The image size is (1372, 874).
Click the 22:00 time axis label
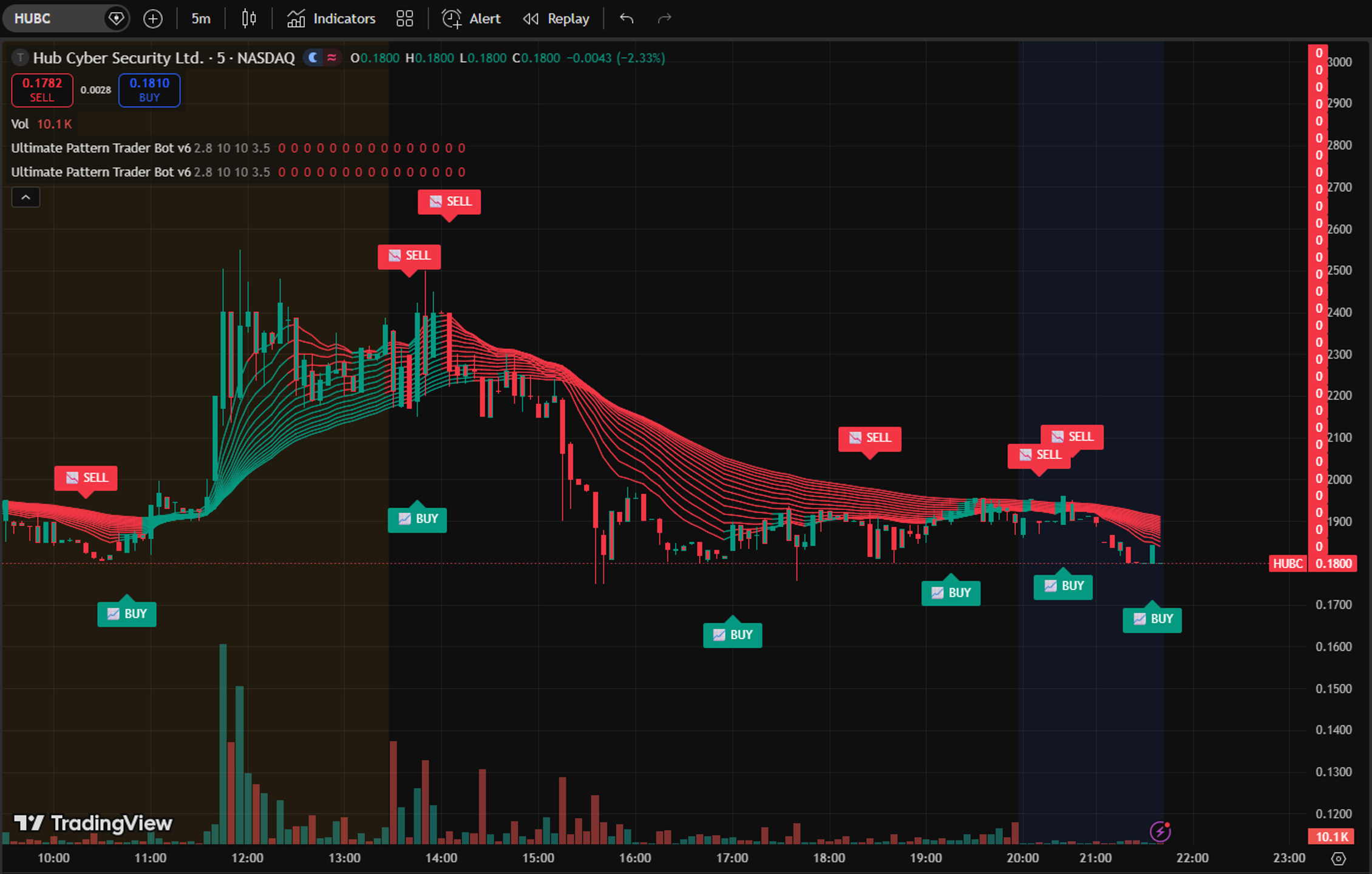[x=1192, y=858]
